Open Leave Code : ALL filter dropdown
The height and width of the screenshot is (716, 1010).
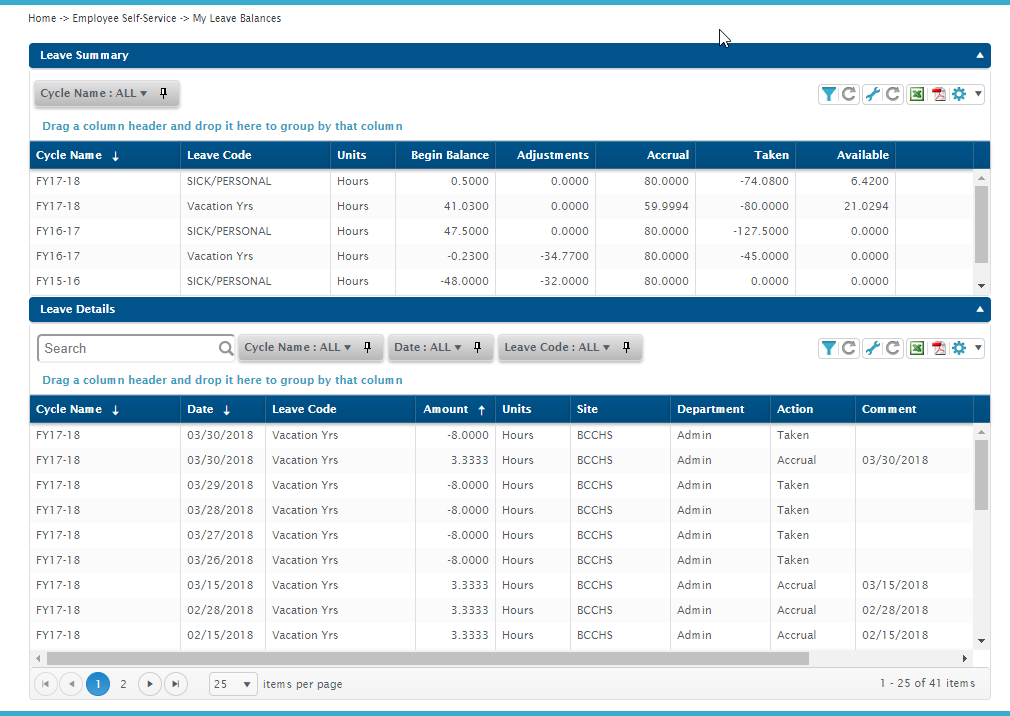(557, 347)
